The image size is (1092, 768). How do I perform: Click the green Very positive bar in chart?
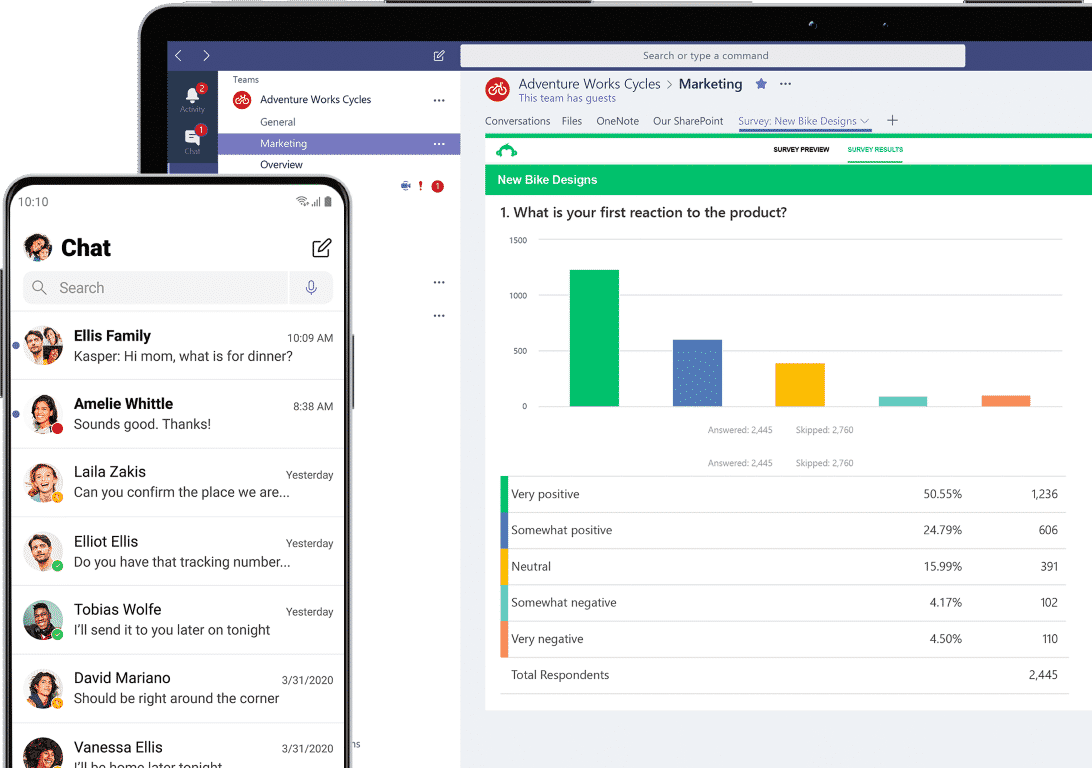pyautogui.click(x=594, y=338)
